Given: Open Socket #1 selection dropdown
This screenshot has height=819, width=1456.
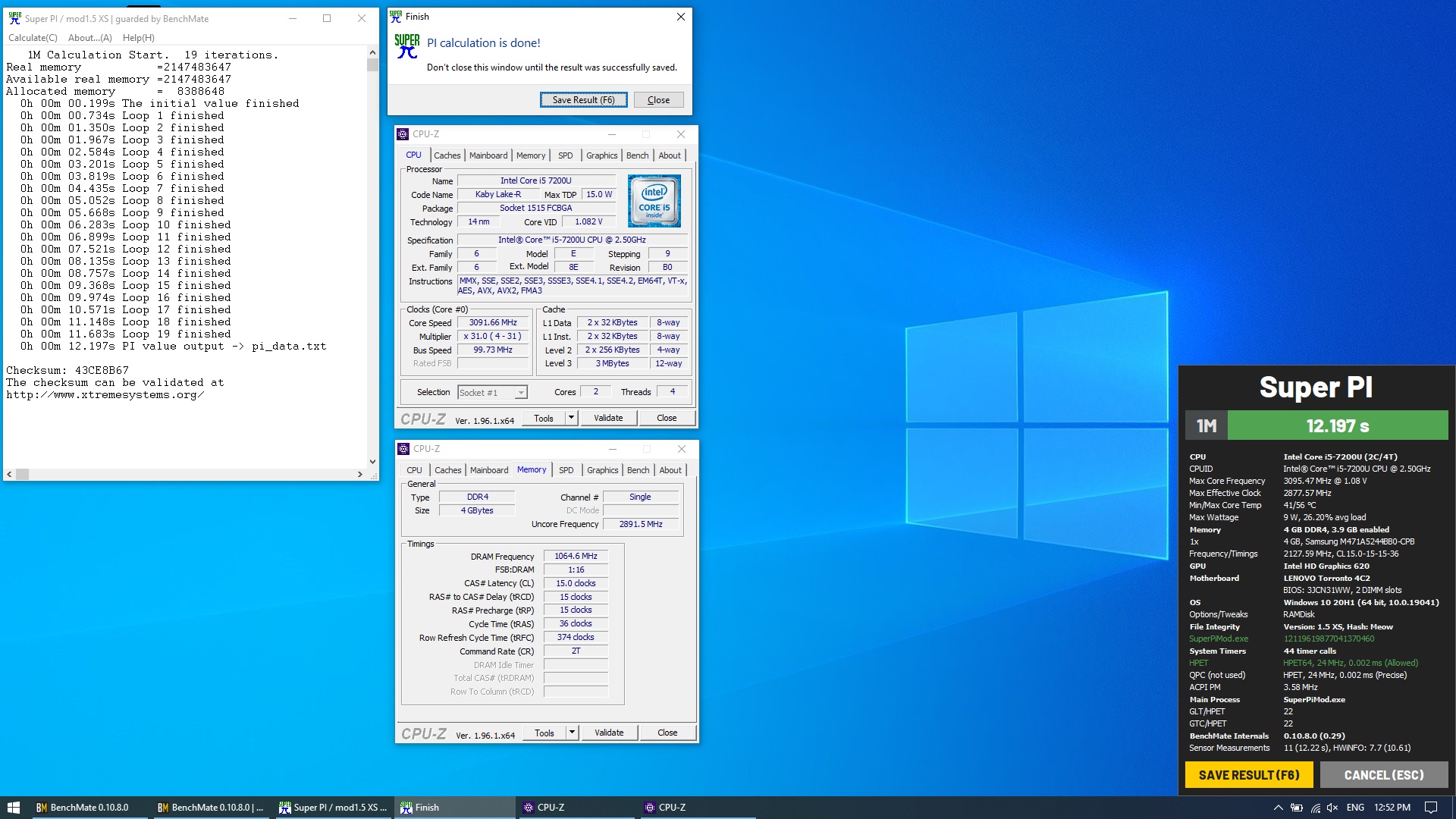Looking at the screenshot, I should point(492,393).
